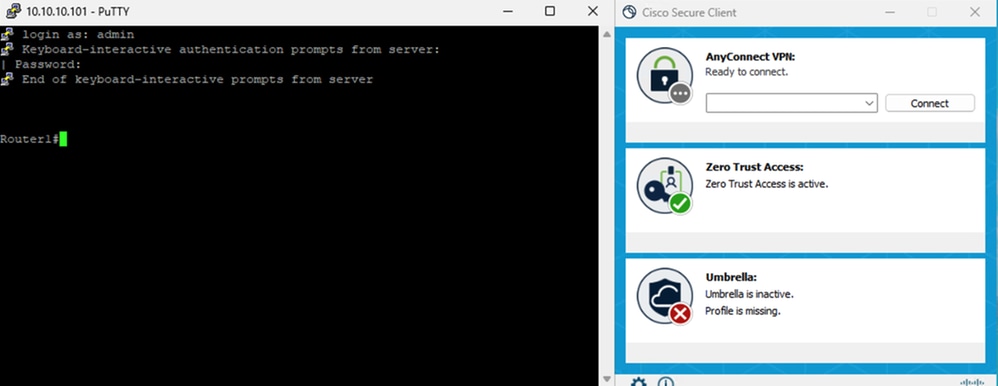Click the 'Ready to connect.' status text
Screen dimensions: 998x386
coord(747,72)
